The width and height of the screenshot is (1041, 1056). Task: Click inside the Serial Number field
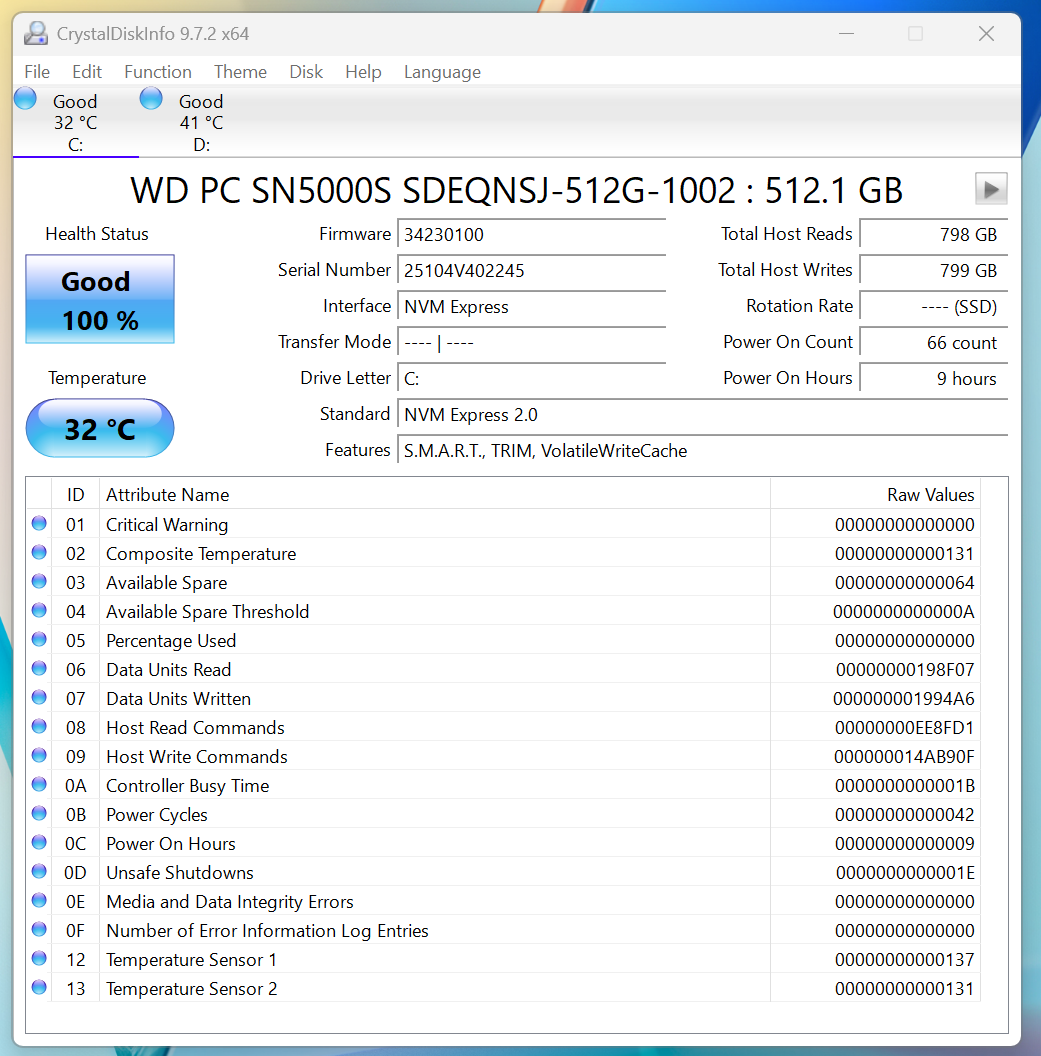click(530, 271)
